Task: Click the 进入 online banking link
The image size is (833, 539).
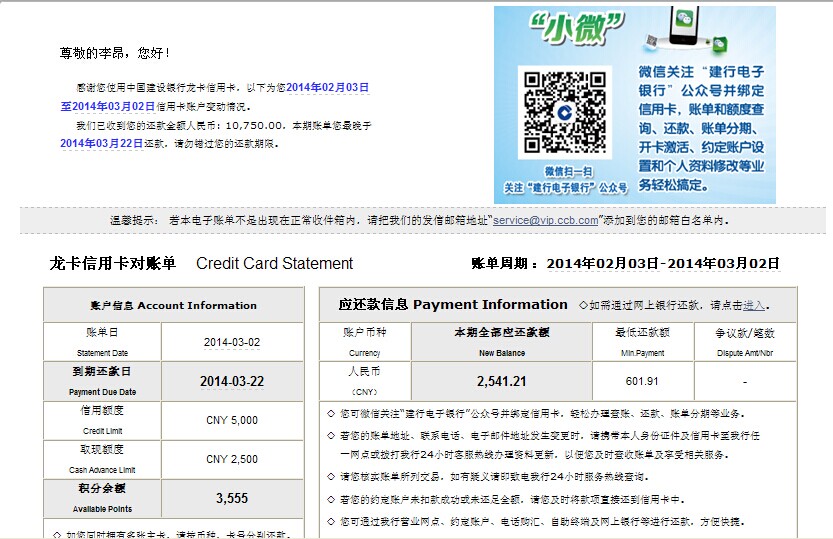Action: pos(754,305)
